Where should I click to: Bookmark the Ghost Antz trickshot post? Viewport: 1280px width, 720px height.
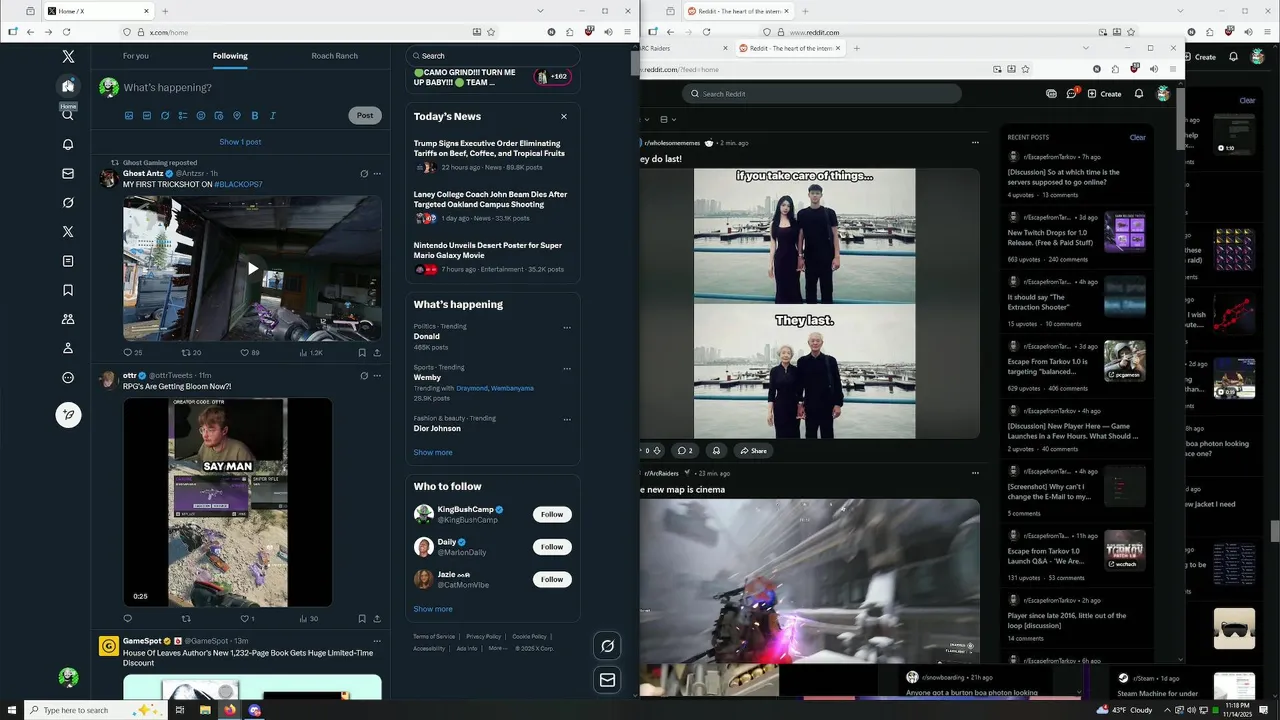[x=362, y=352]
